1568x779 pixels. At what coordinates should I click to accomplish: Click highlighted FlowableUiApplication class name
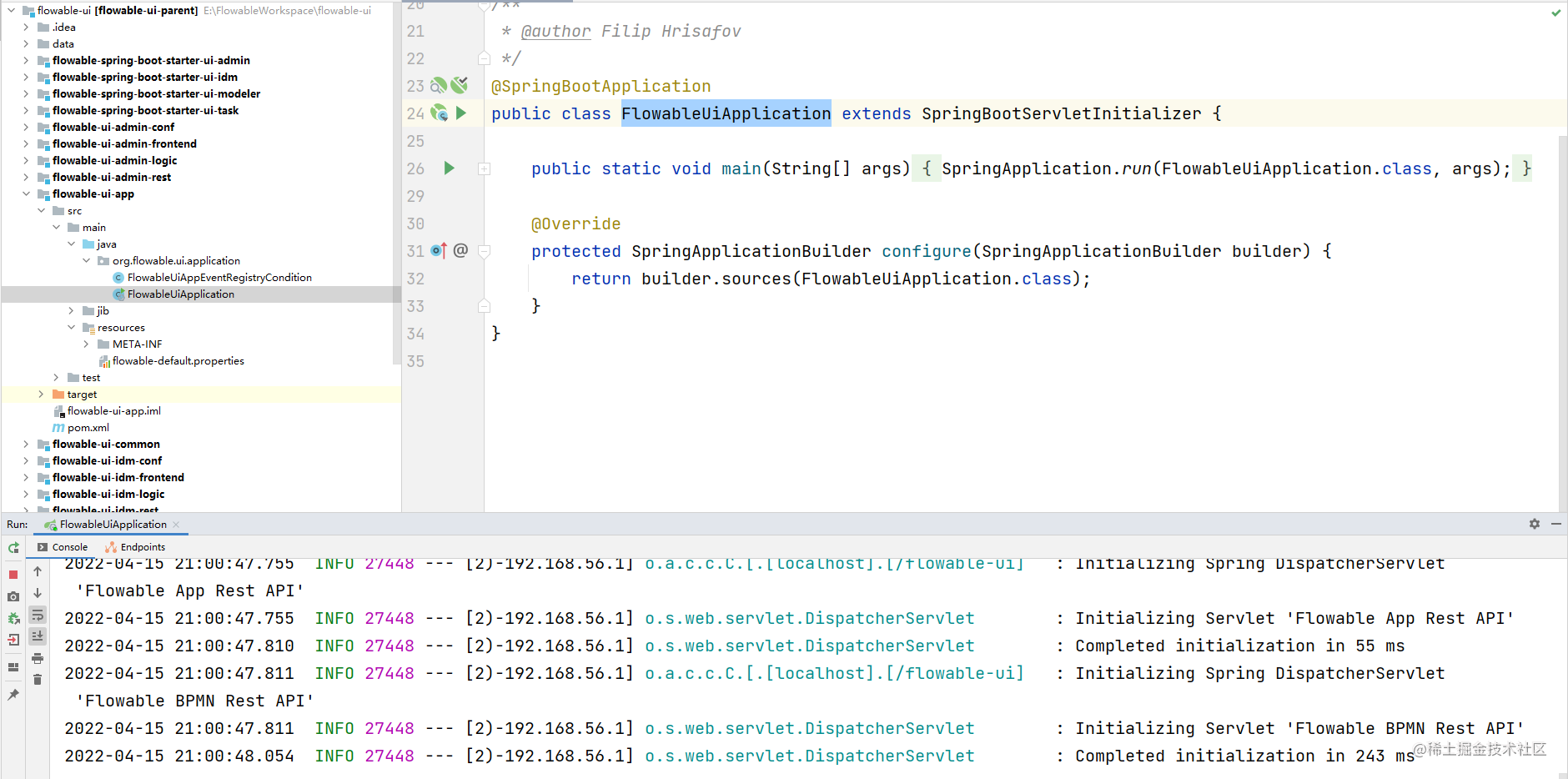(726, 113)
